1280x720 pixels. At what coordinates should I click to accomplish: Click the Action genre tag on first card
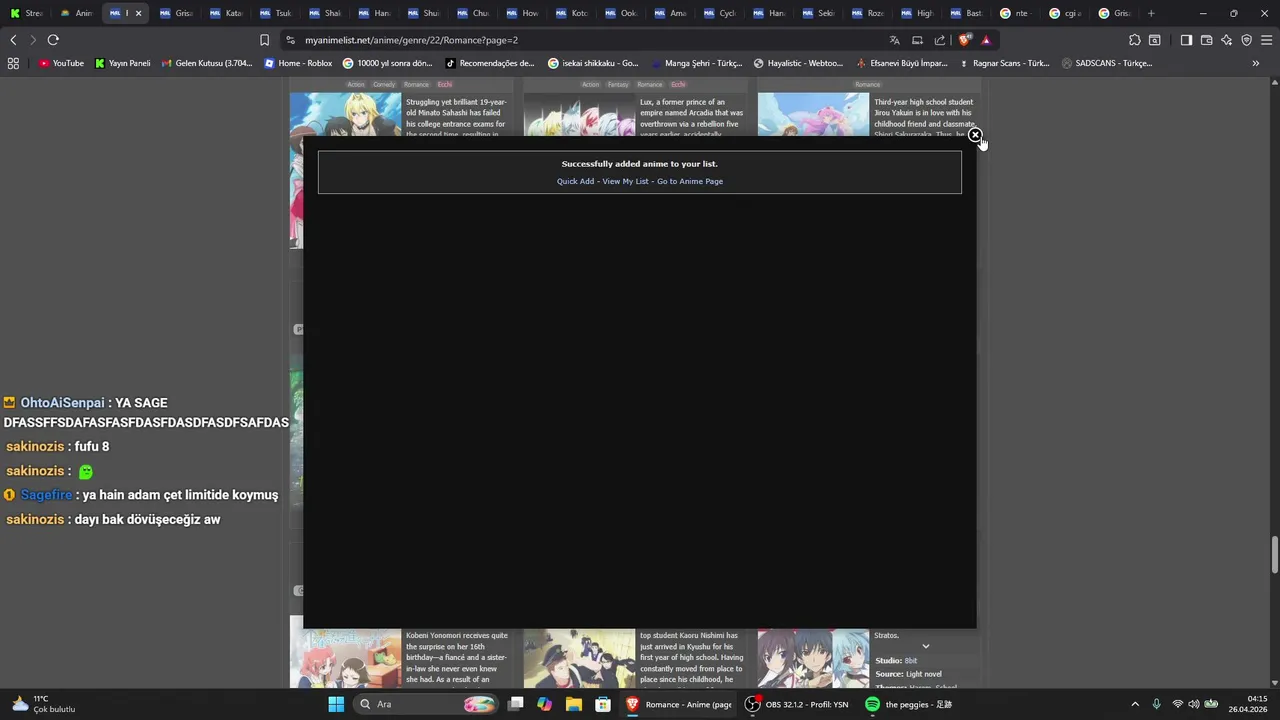coord(356,84)
